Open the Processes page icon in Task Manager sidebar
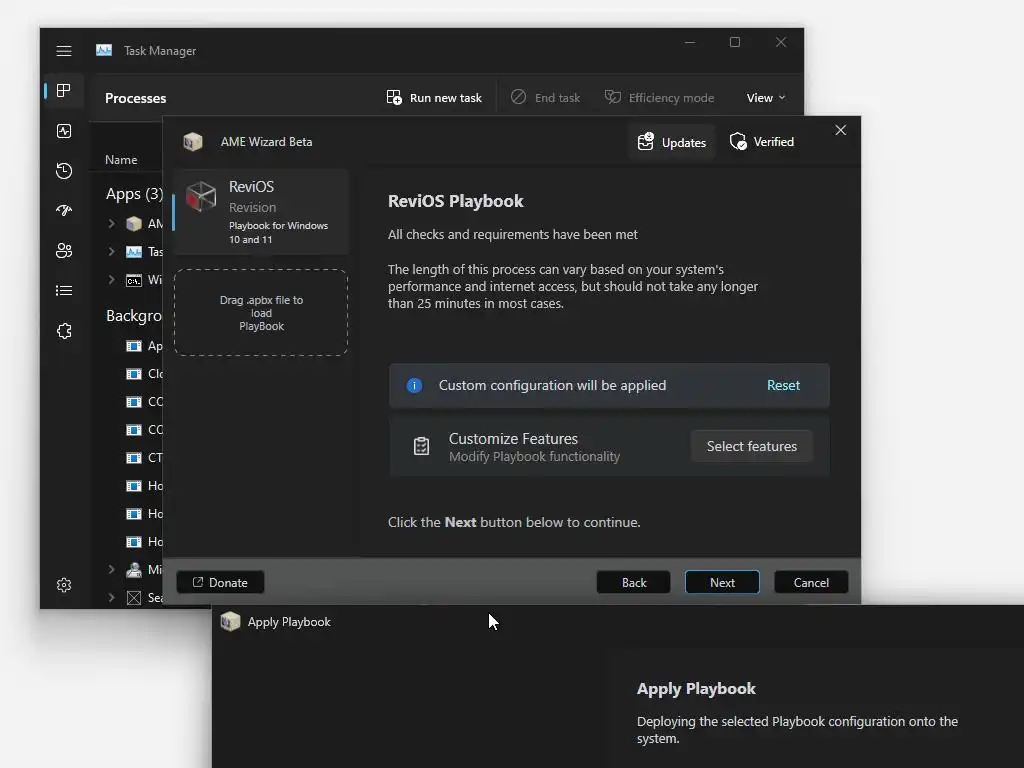Viewport: 1024px width, 768px height. 63,90
